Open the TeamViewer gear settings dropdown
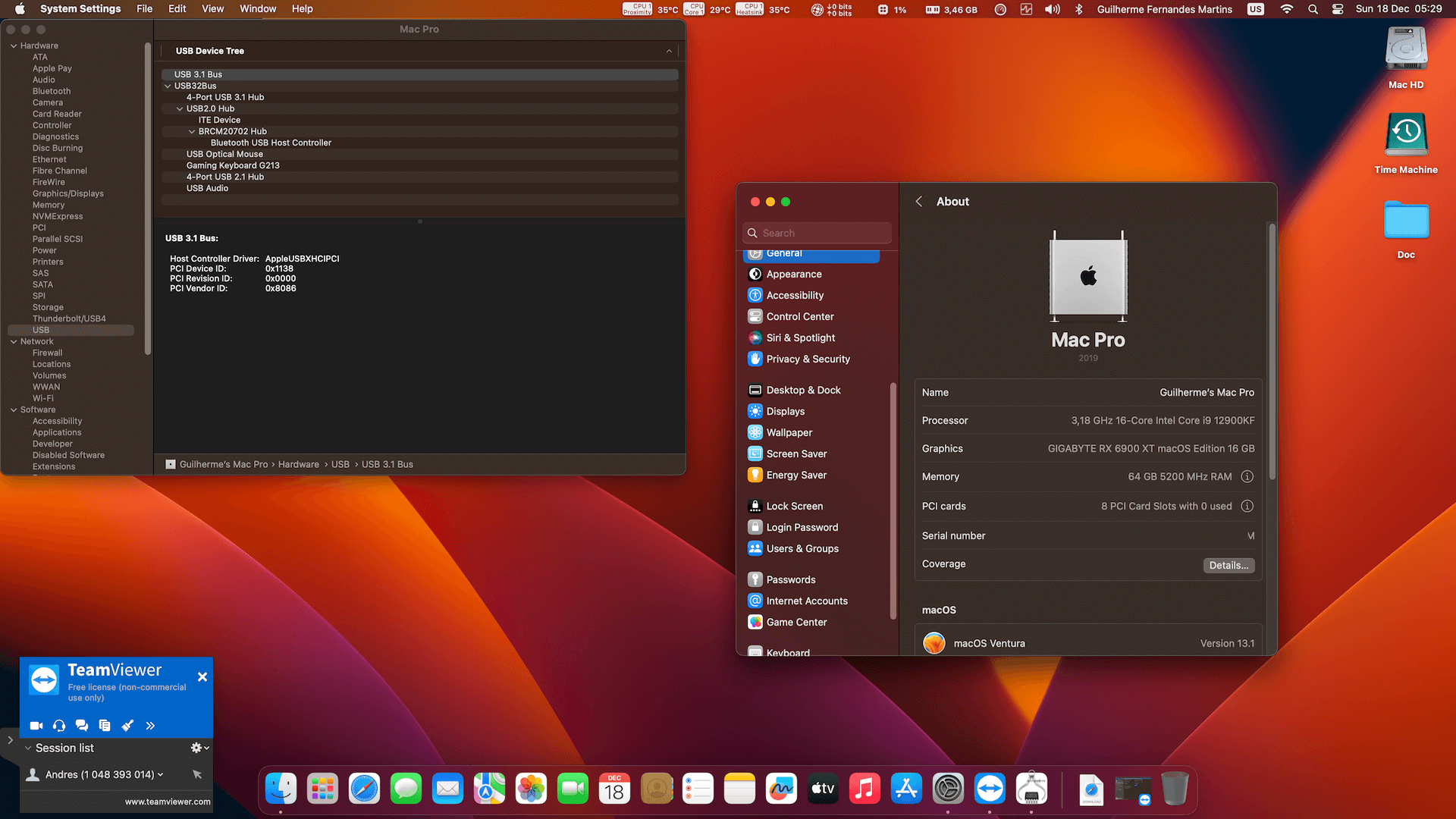The image size is (1456, 819). click(199, 748)
